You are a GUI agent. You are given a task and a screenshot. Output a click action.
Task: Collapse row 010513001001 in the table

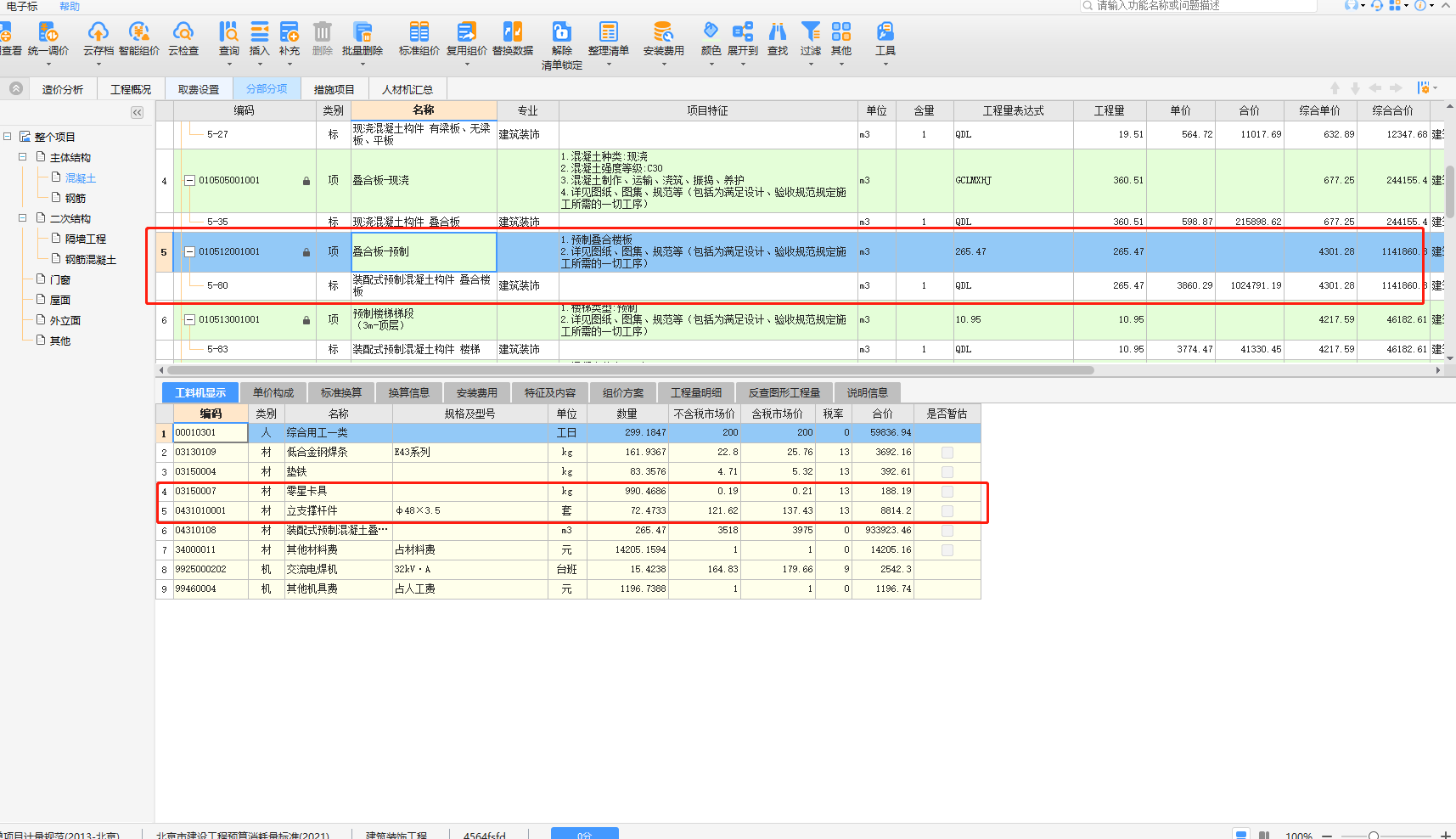tap(190, 320)
